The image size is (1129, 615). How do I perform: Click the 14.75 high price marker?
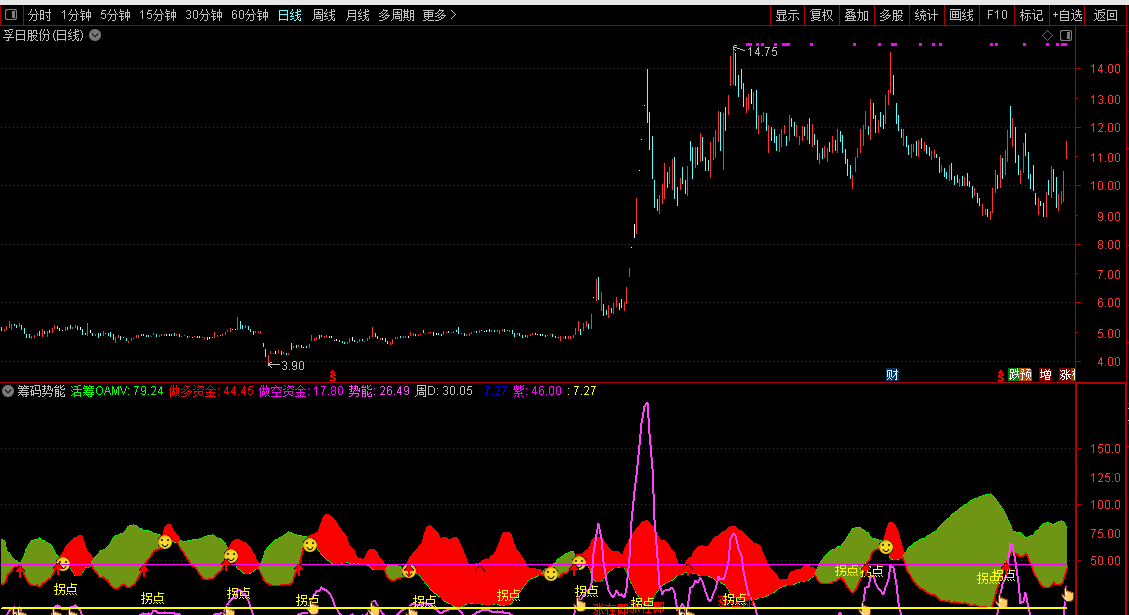pos(762,52)
